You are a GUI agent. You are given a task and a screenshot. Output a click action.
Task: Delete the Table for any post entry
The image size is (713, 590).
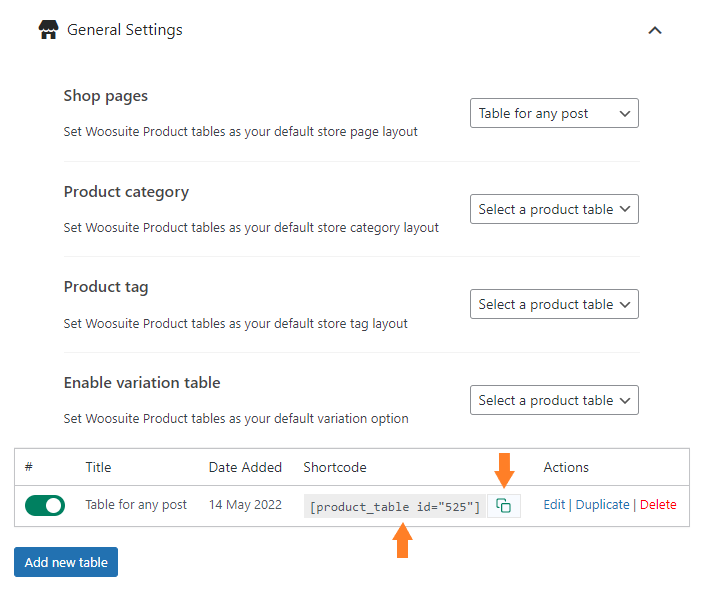click(x=658, y=505)
